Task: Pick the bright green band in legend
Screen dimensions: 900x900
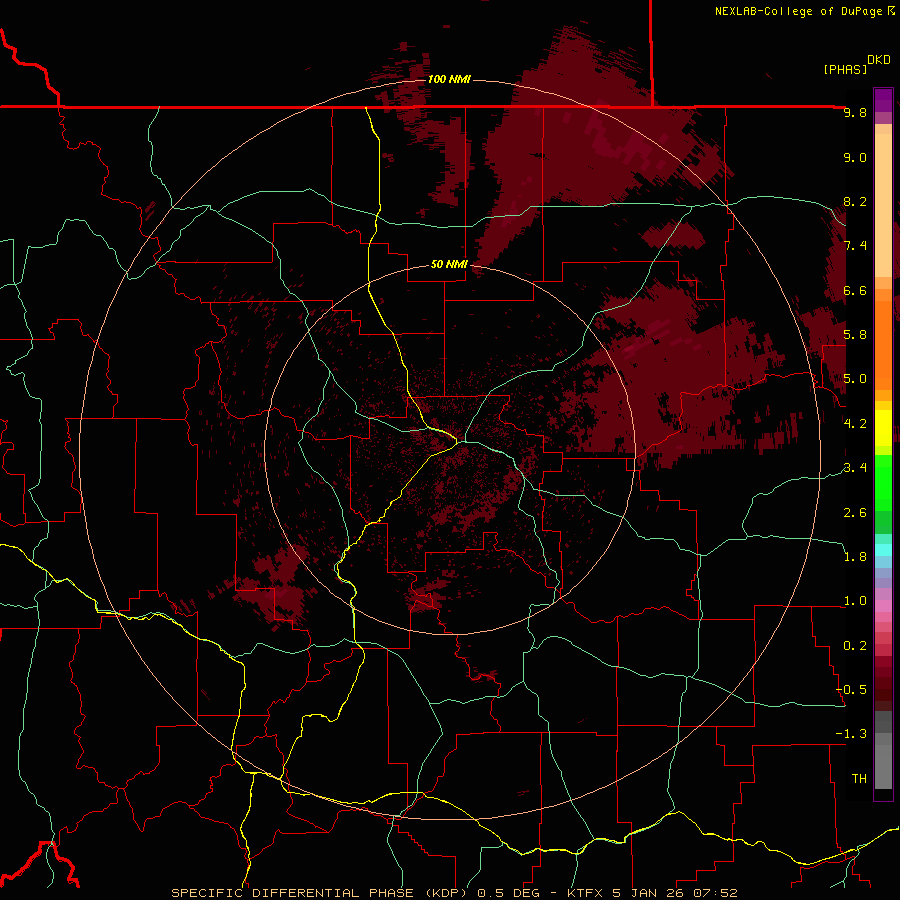Action: point(883,482)
